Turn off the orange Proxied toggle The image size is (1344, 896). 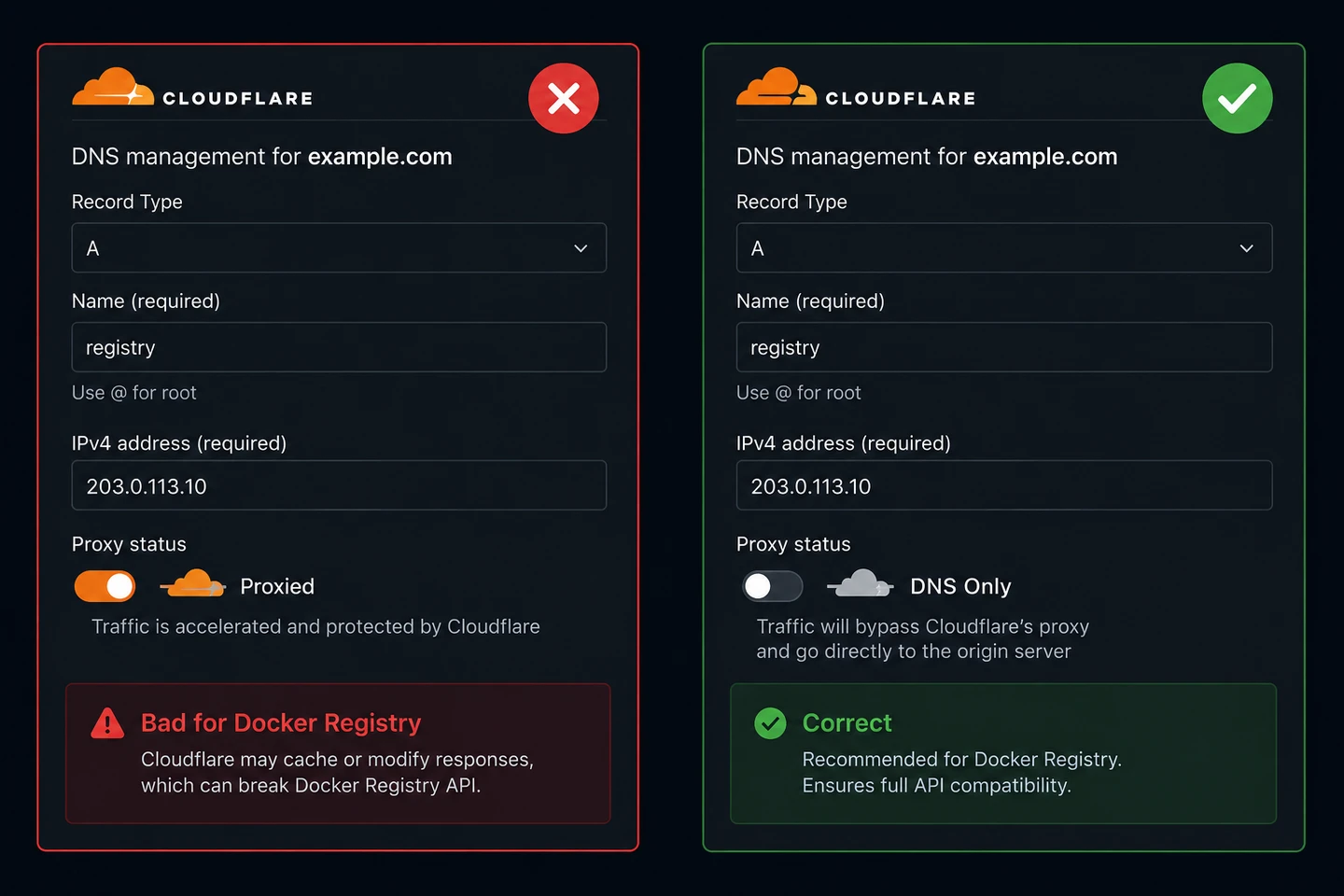105,586
